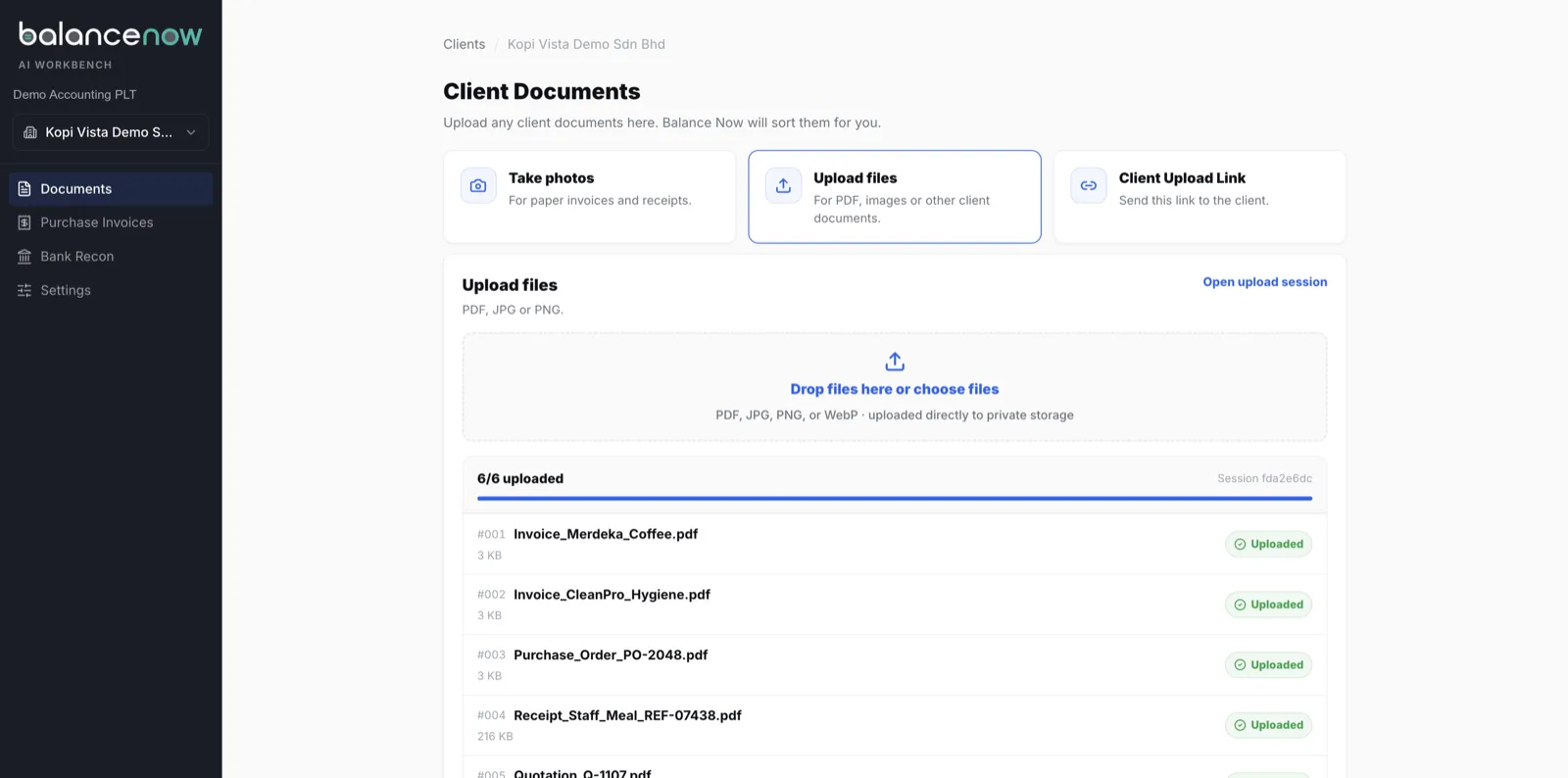The height and width of the screenshot is (778, 1568).
Task: Select Receipt_Staff_Meal_REF-07438.pdf file row
Action: click(895, 725)
